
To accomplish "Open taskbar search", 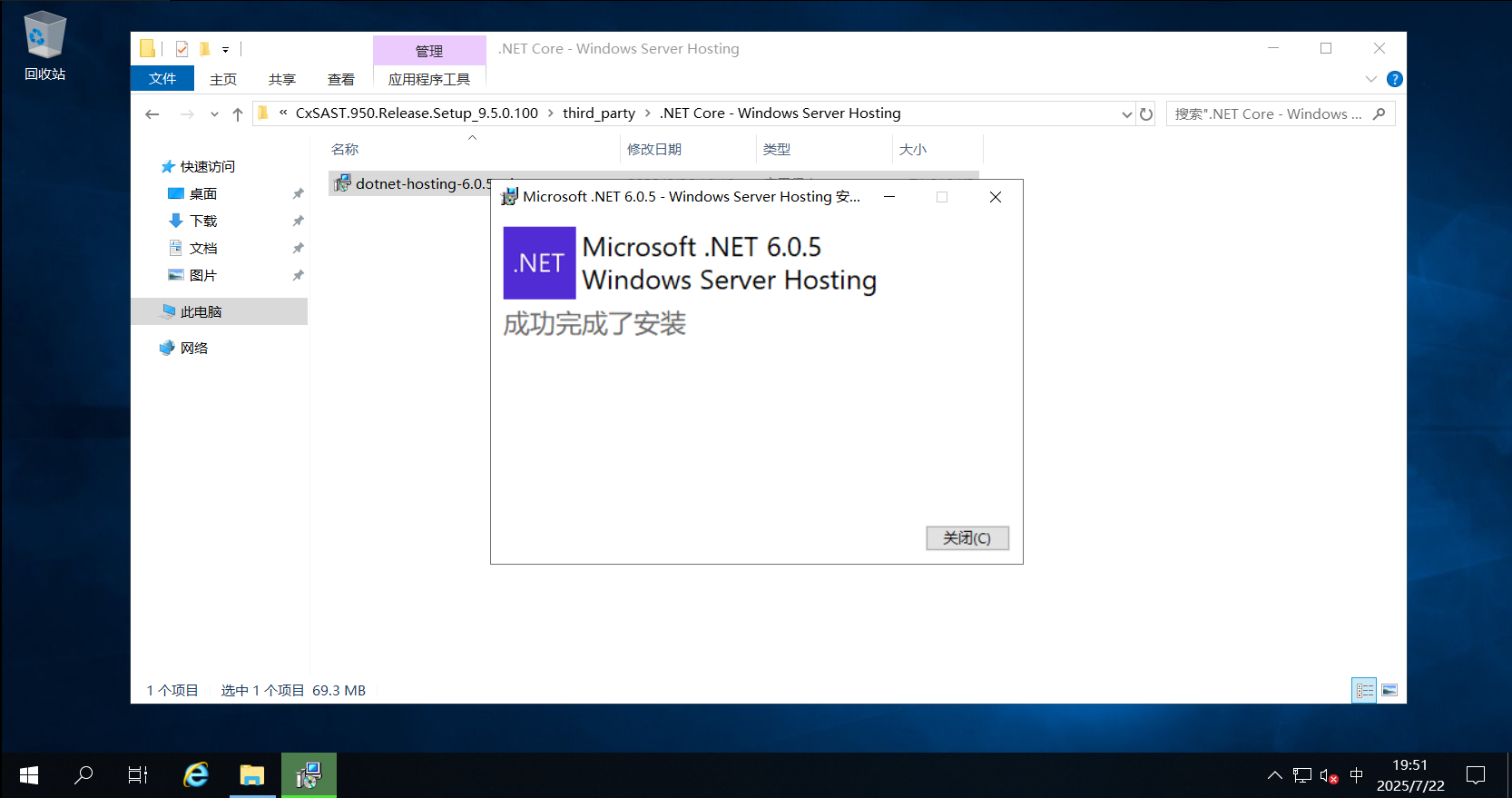I will pos(83,775).
